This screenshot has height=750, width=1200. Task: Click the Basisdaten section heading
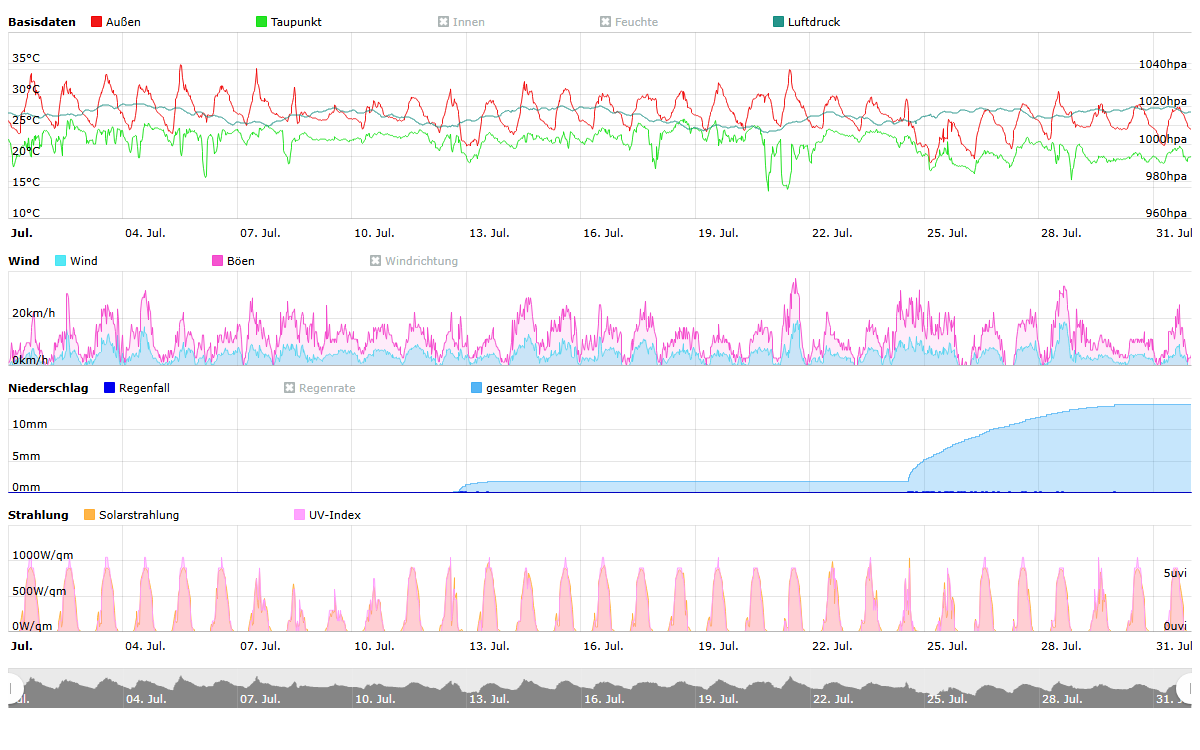click(x=42, y=22)
